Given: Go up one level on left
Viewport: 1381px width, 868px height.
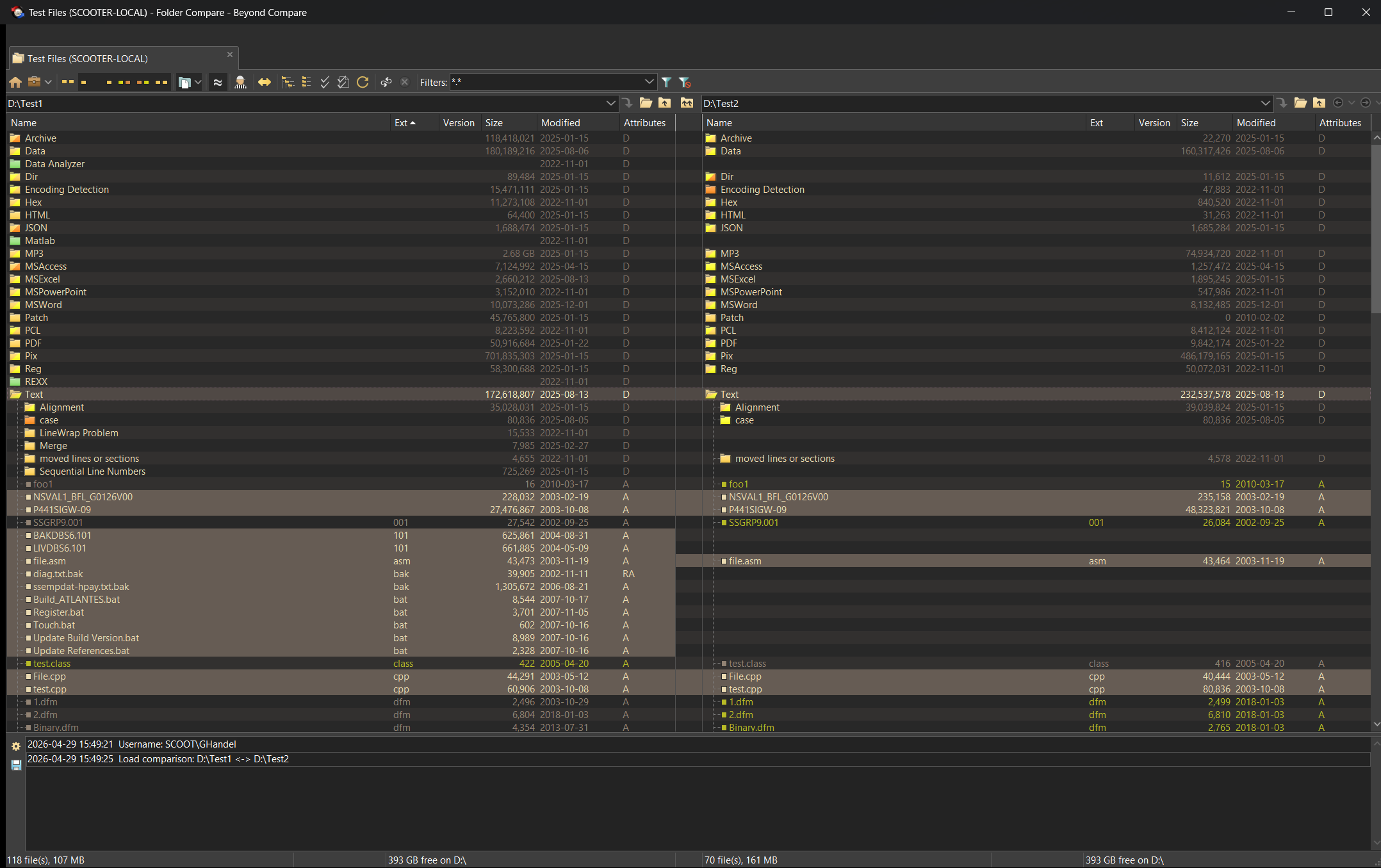Looking at the screenshot, I should (x=665, y=103).
